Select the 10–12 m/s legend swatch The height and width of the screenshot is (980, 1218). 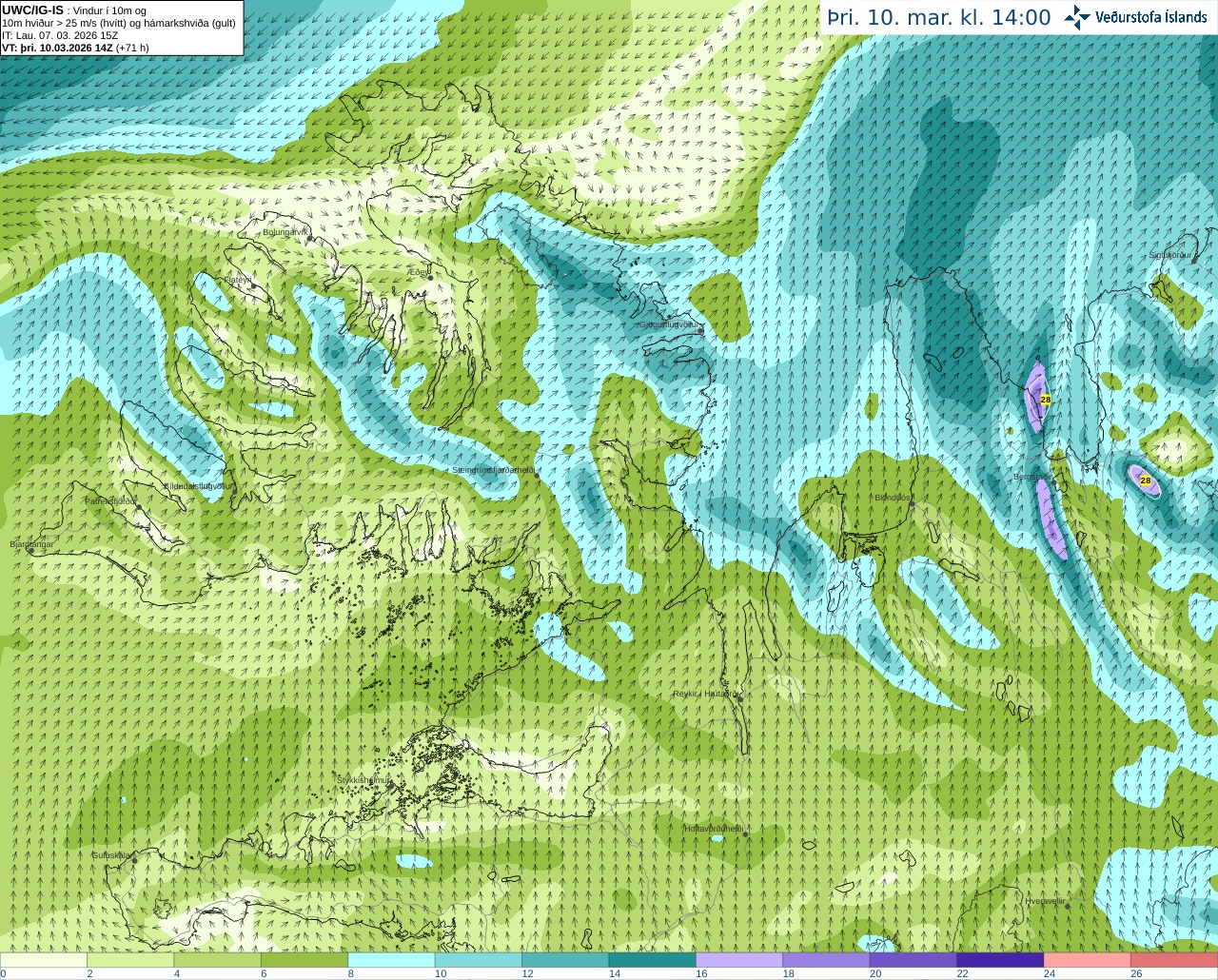pos(479,960)
